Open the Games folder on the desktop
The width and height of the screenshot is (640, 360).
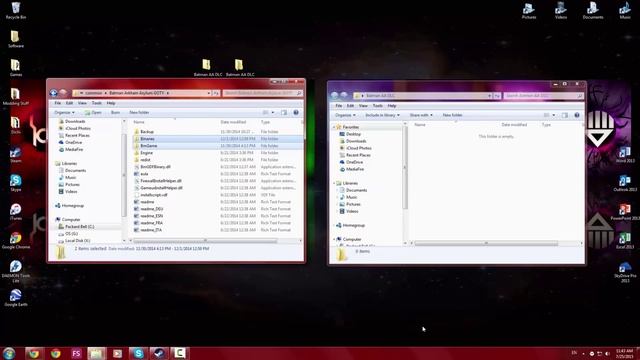click(16, 68)
